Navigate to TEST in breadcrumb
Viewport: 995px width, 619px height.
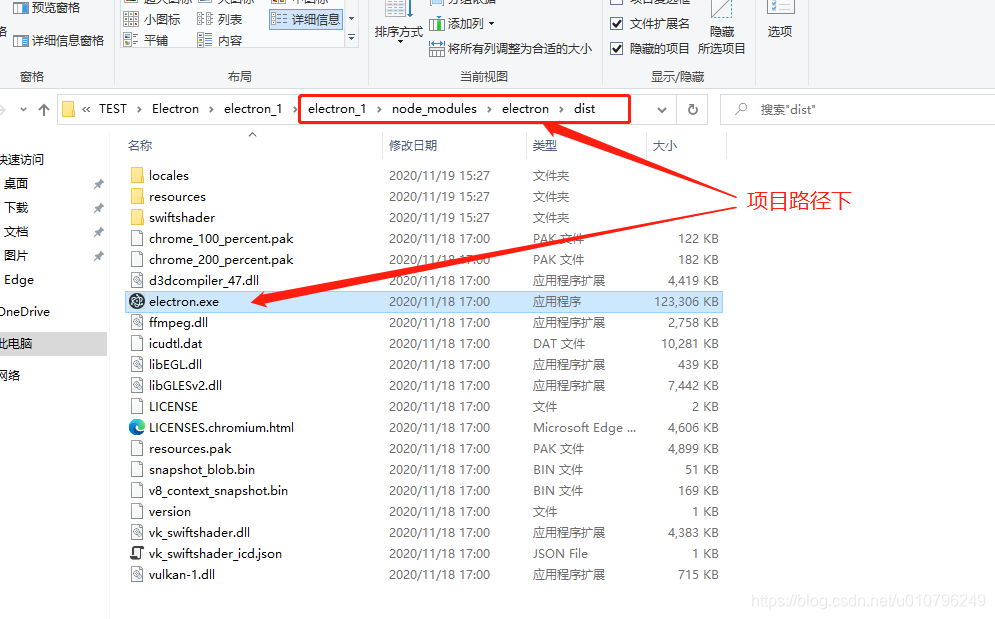113,109
